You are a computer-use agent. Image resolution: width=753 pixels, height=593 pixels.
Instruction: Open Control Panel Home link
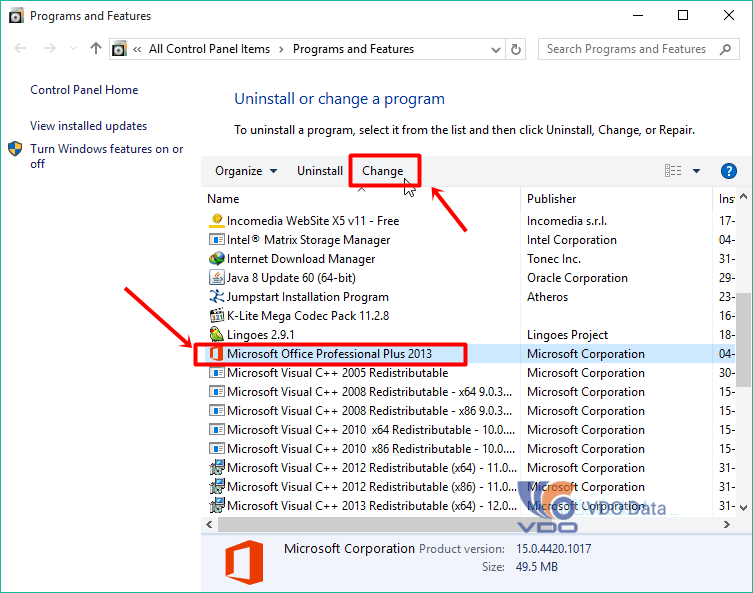84,90
